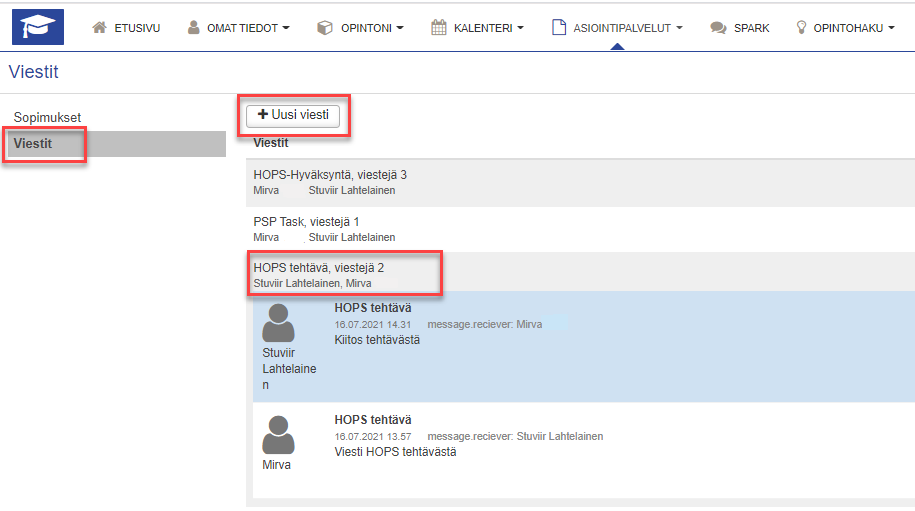Click the person icon beside Omat tiedot
The image size is (915, 511).
click(x=194, y=28)
